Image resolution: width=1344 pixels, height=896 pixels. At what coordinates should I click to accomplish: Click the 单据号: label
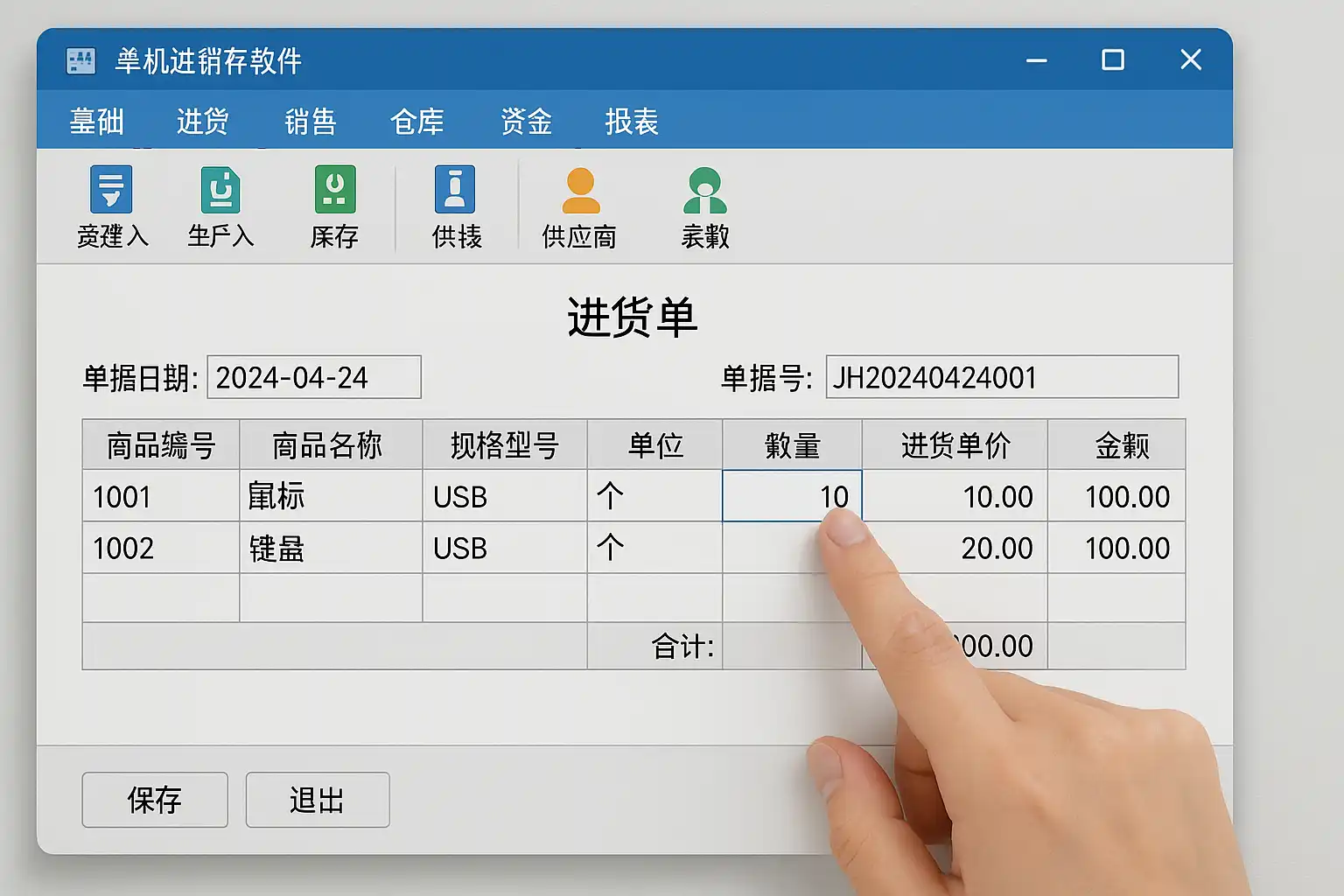[766, 378]
